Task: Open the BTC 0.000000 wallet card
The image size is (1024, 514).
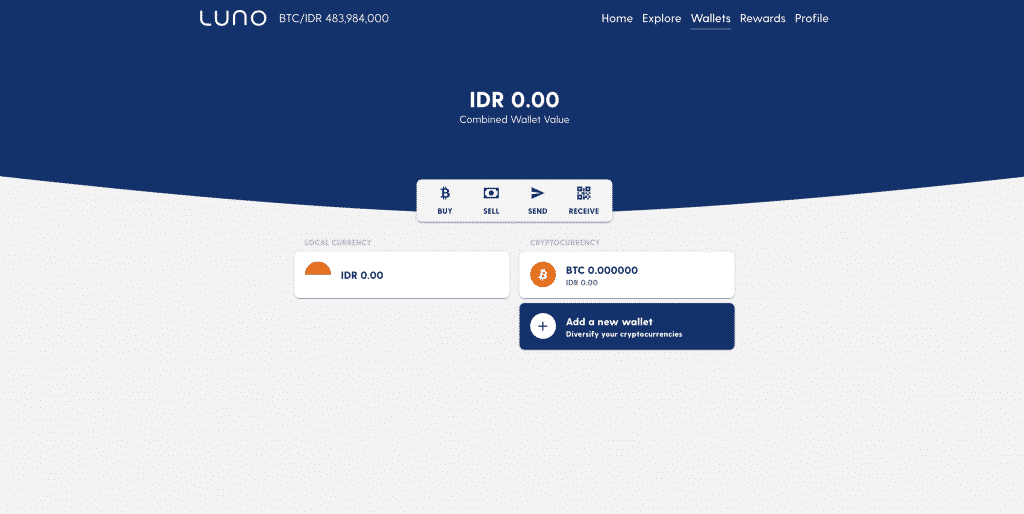Action: pyautogui.click(x=627, y=275)
